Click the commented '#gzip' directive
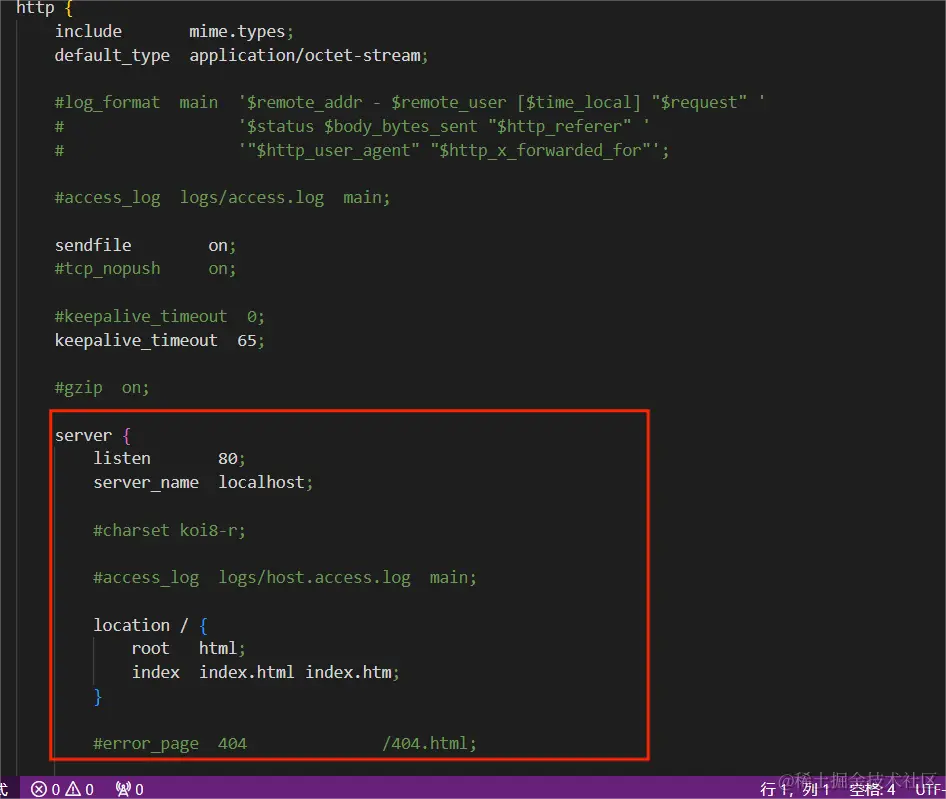Screen dimensions: 946x799 pyautogui.click(x=78, y=387)
